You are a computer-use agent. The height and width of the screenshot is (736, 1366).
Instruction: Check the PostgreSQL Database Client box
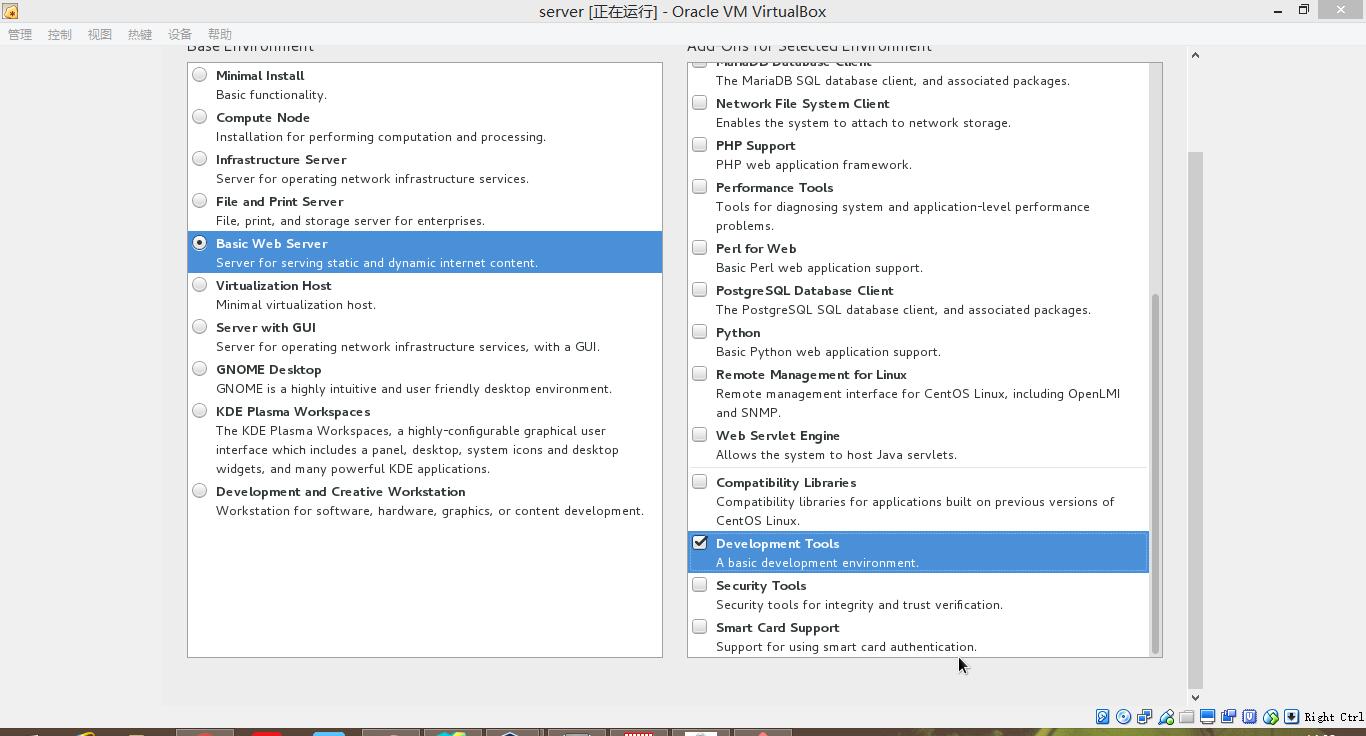700,289
